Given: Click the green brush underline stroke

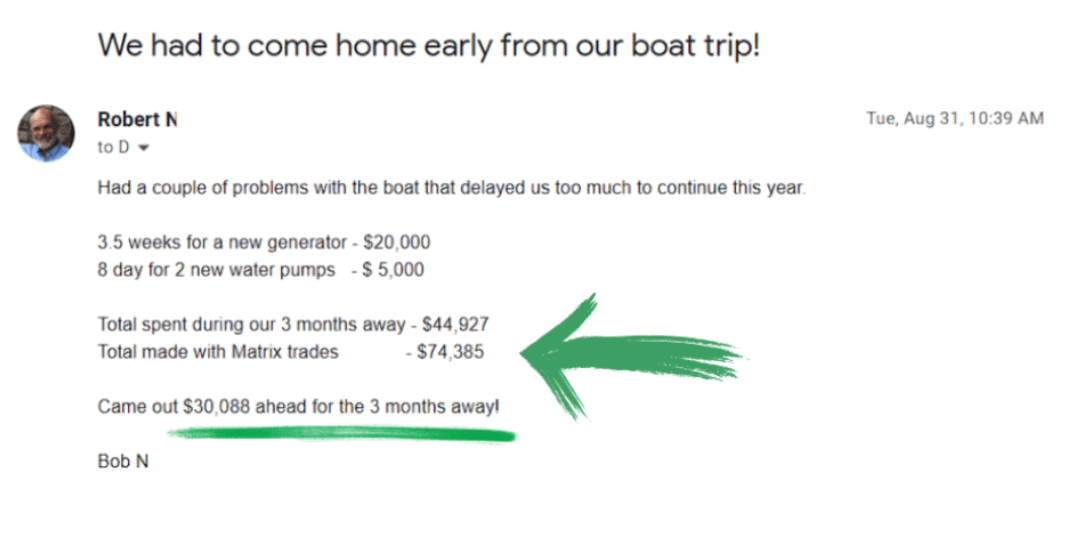Looking at the screenshot, I should pos(340,433).
